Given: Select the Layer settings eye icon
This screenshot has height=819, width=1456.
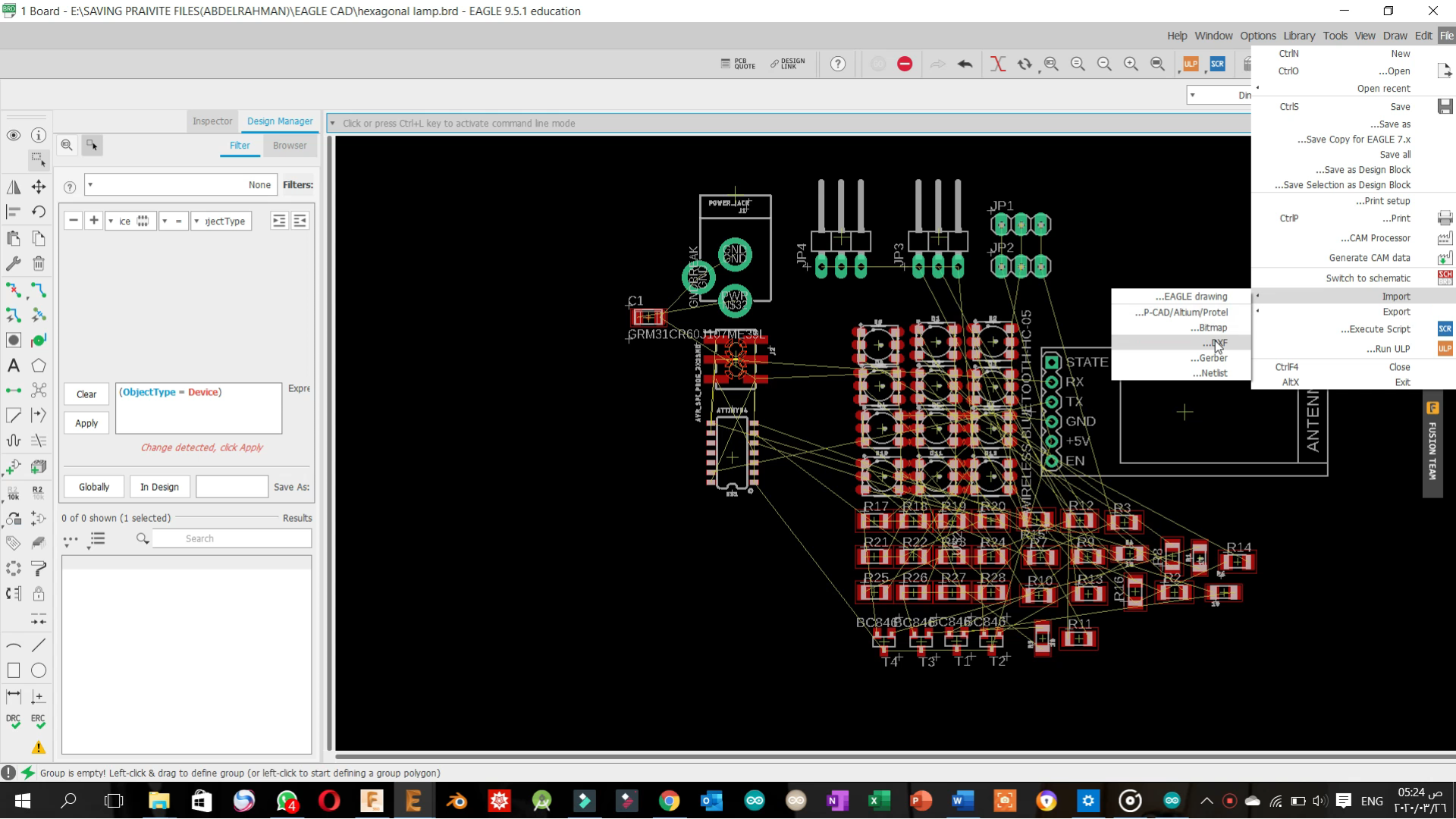Looking at the screenshot, I should [x=14, y=135].
